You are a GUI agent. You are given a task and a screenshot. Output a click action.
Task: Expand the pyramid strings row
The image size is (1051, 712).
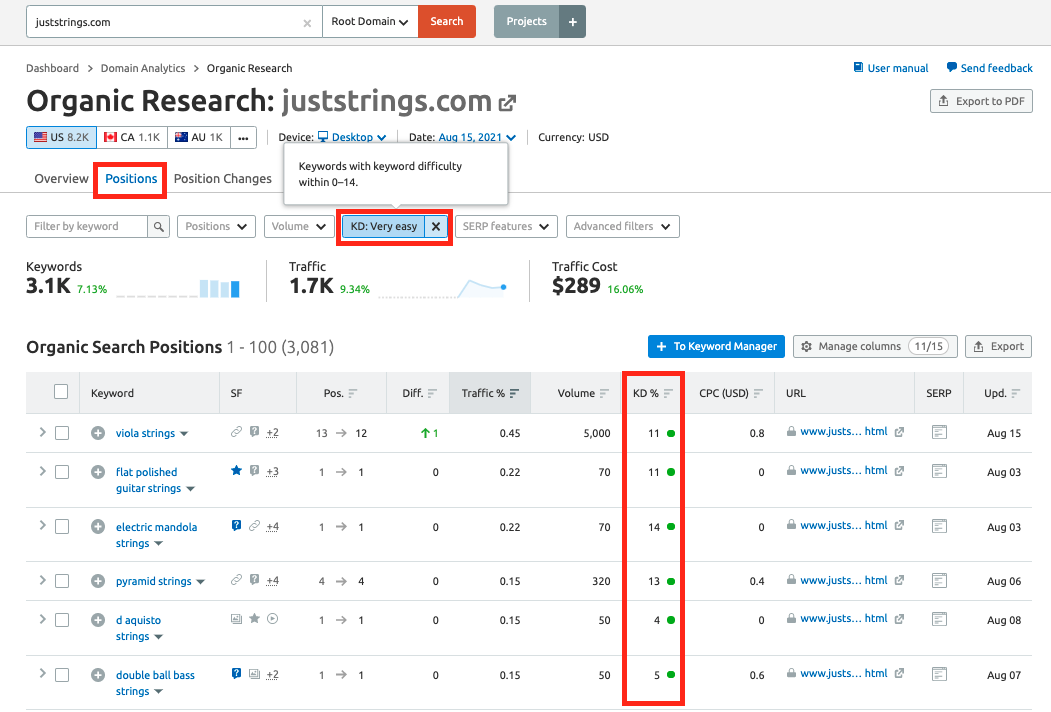click(42, 581)
